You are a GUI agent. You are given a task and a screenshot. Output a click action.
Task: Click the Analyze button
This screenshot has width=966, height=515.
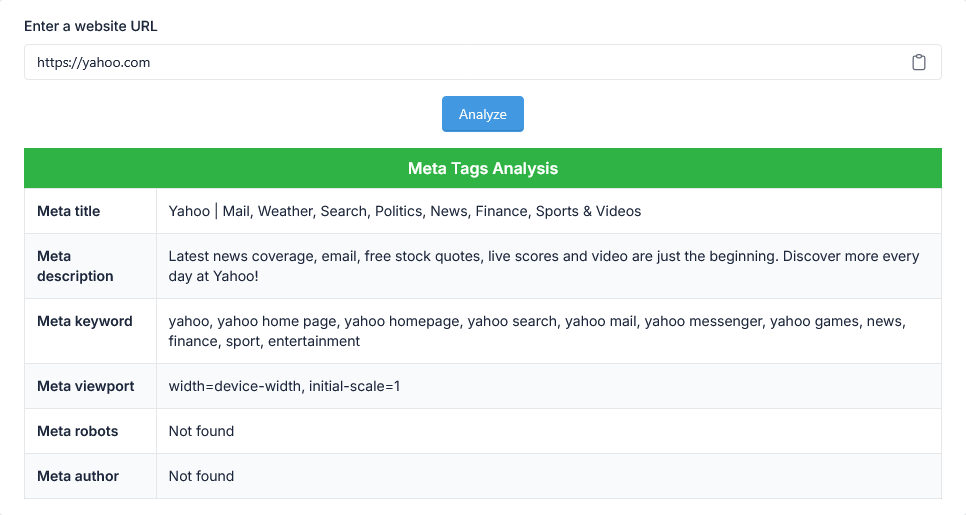pyautogui.click(x=483, y=114)
